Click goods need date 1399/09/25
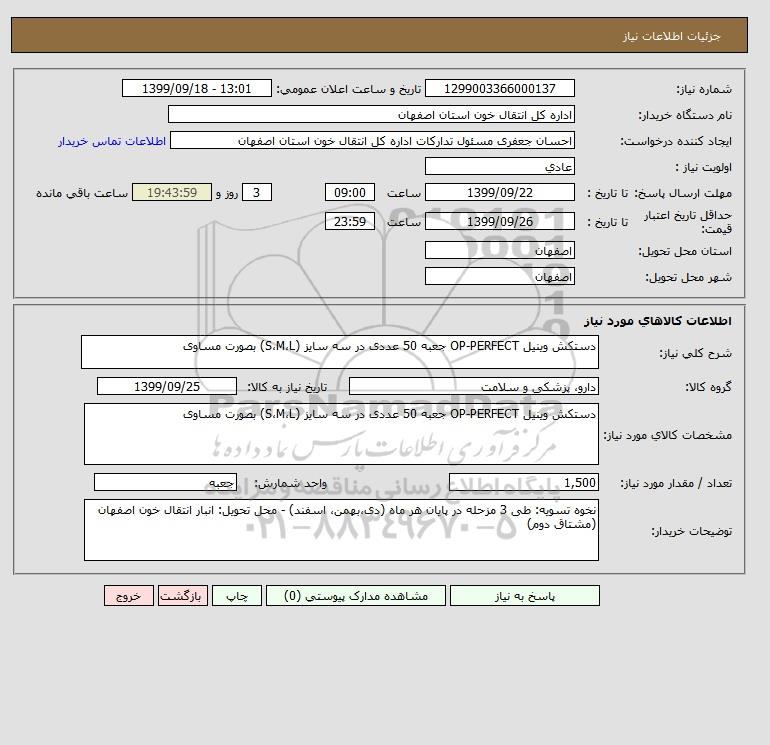This screenshot has height=745, width=770. (x=167, y=386)
